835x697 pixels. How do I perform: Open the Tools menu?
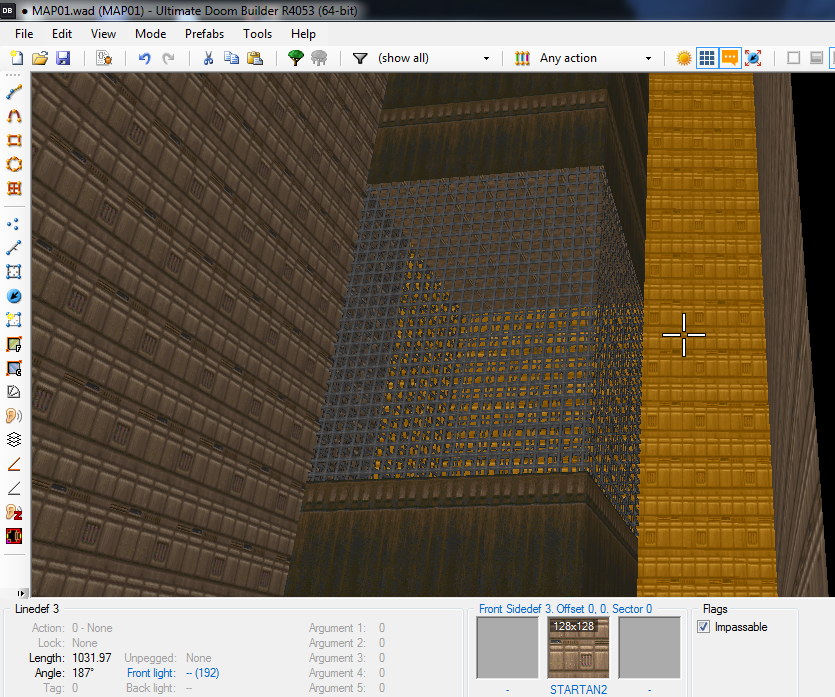tap(257, 34)
